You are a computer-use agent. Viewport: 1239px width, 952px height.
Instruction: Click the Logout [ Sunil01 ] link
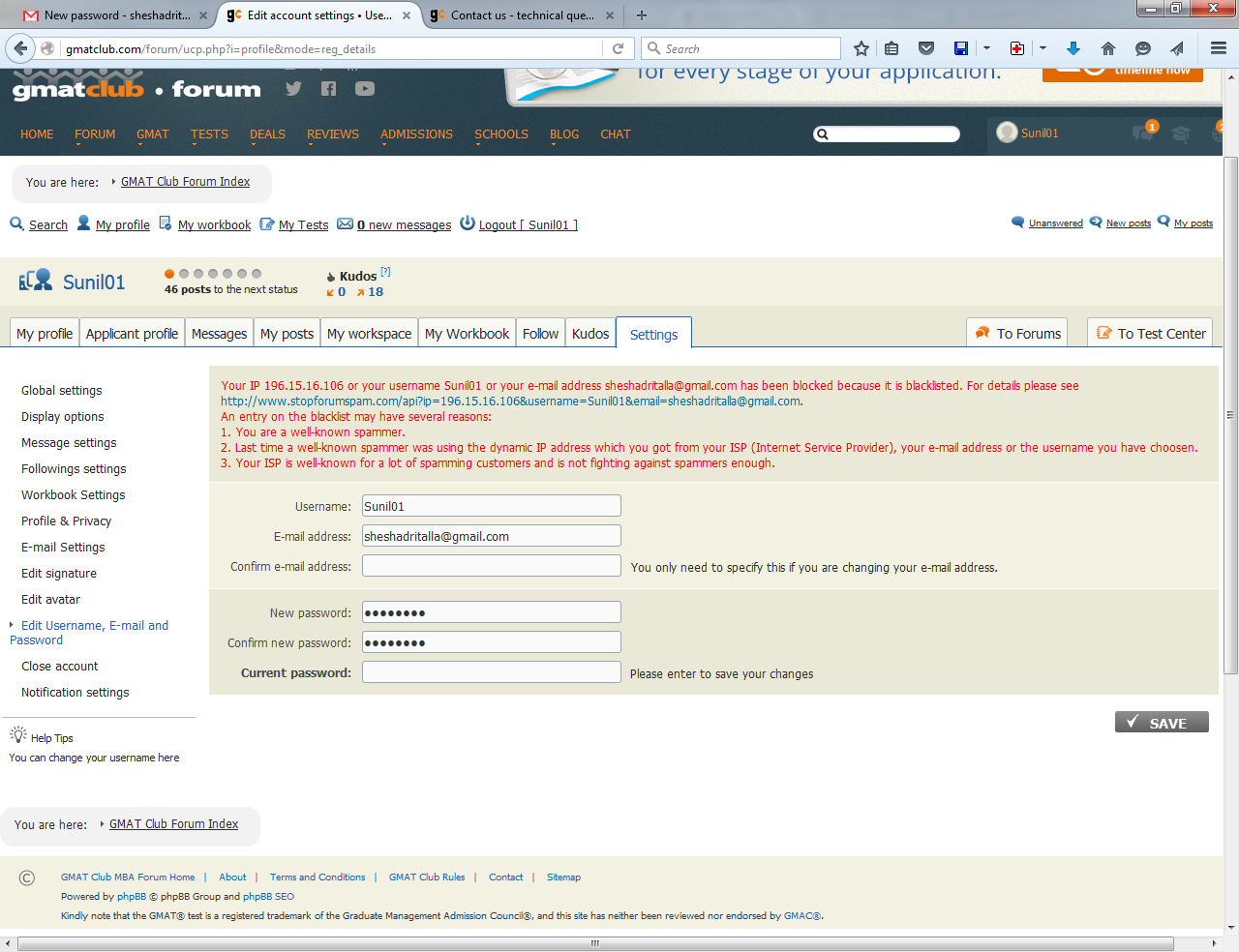pos(529,225)
